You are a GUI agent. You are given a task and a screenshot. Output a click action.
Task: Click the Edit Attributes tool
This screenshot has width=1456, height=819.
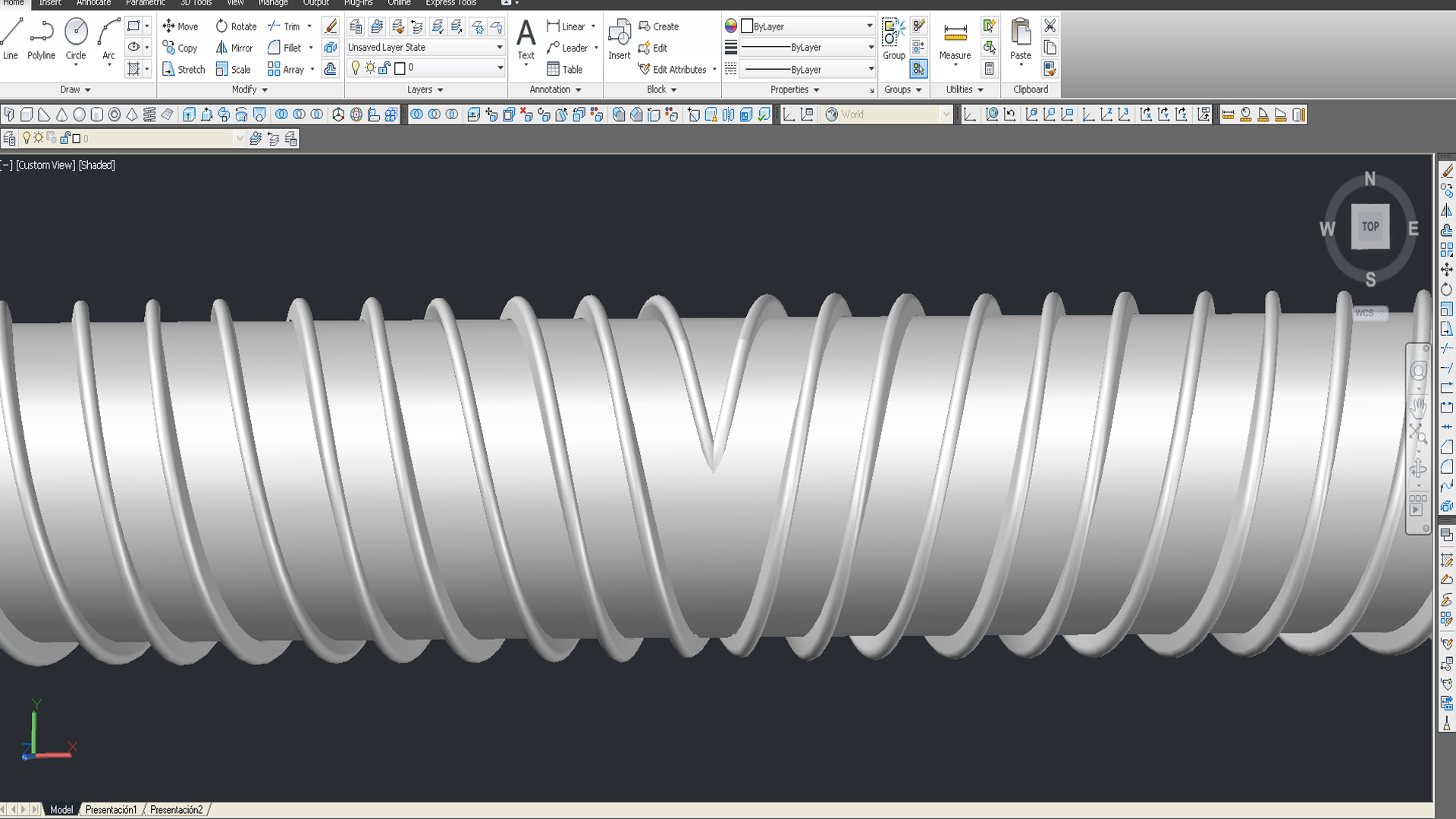coord(672,69)
